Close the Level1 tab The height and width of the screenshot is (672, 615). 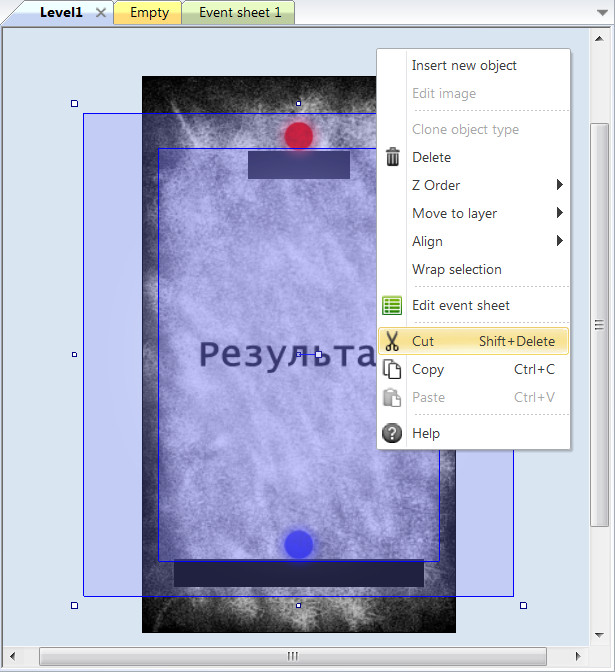click(100, 13)
